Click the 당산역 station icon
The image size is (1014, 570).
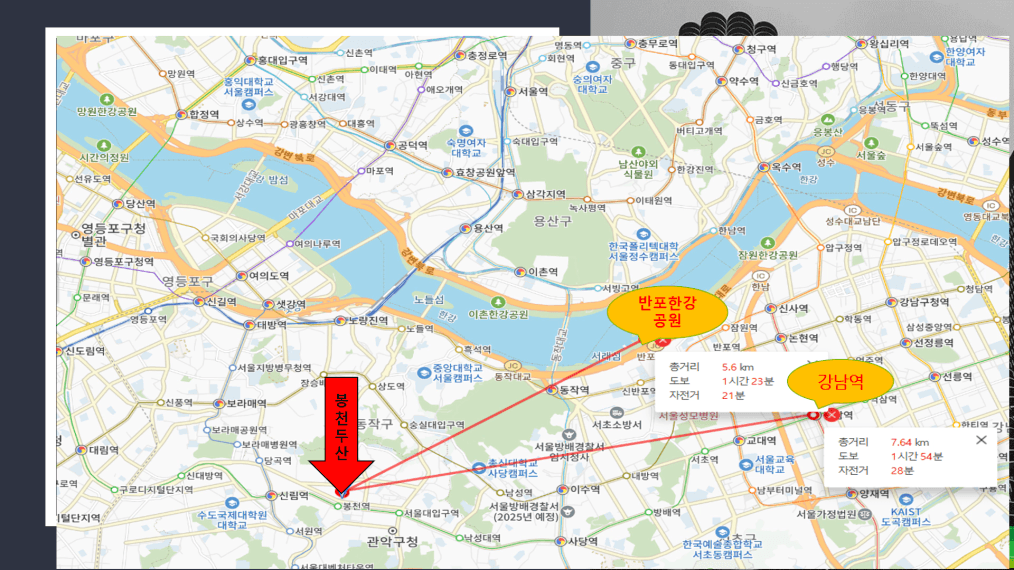tap(118, 204)
